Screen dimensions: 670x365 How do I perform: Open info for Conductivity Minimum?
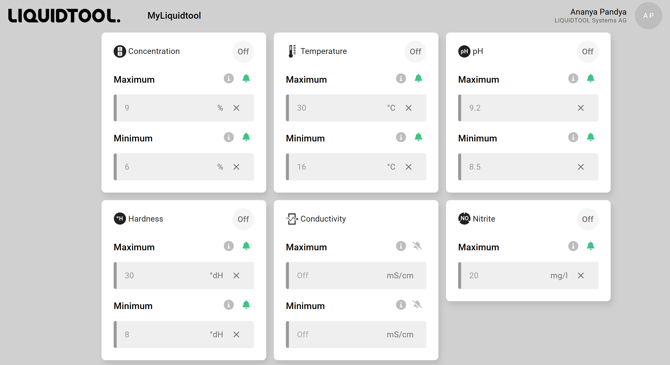[x=401, y=305]
